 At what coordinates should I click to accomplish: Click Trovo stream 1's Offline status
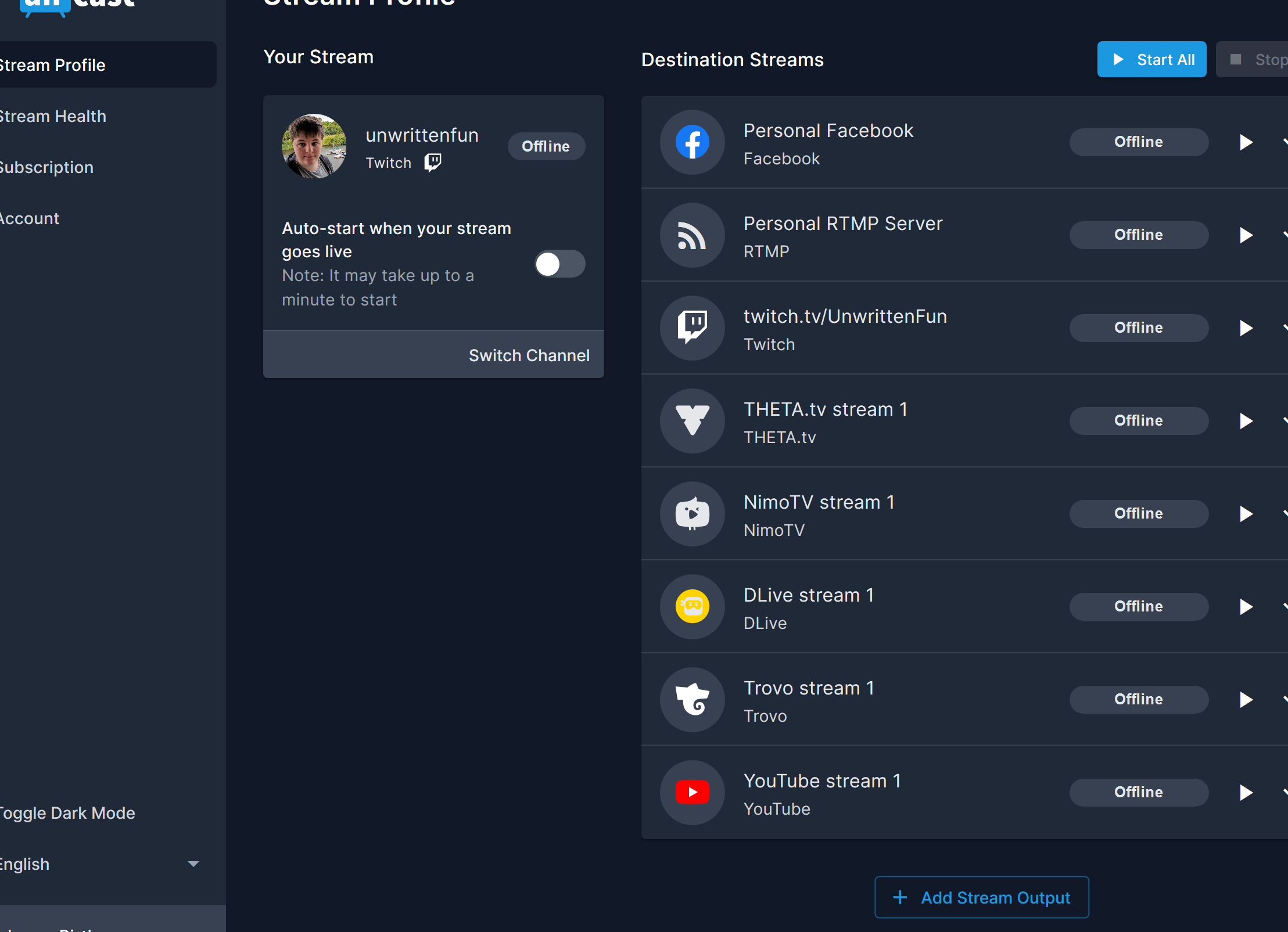point(1139,700)
